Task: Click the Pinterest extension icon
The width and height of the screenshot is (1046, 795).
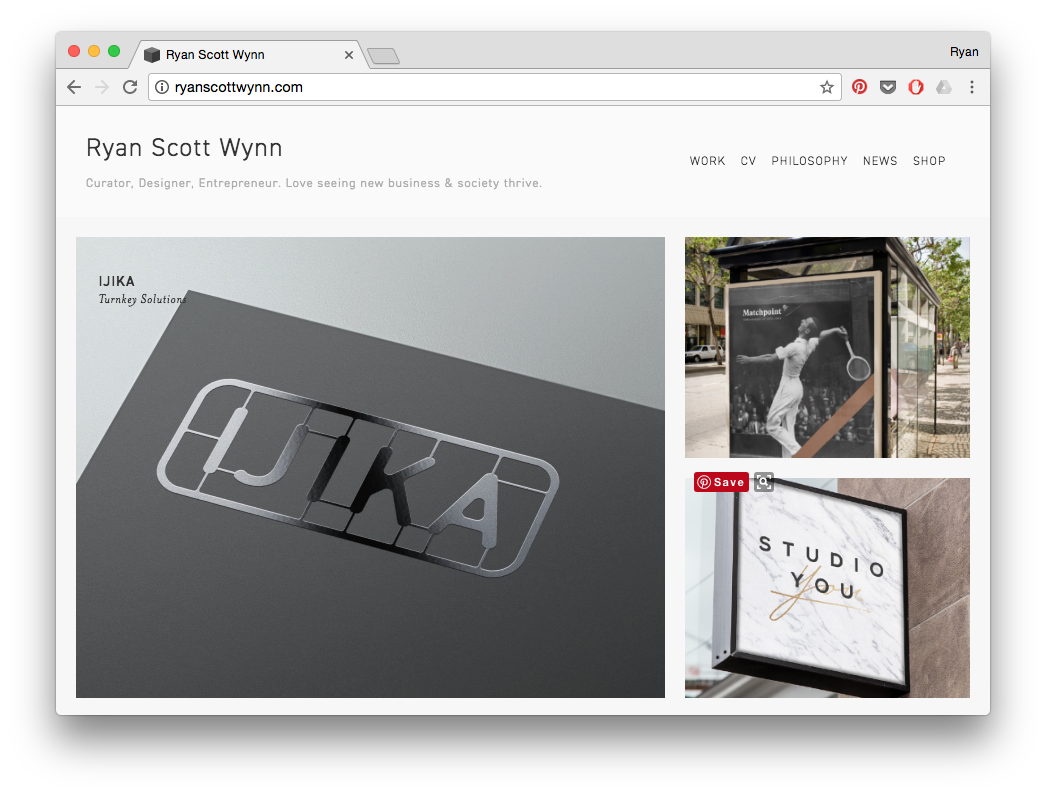Action: pos(859,87)
